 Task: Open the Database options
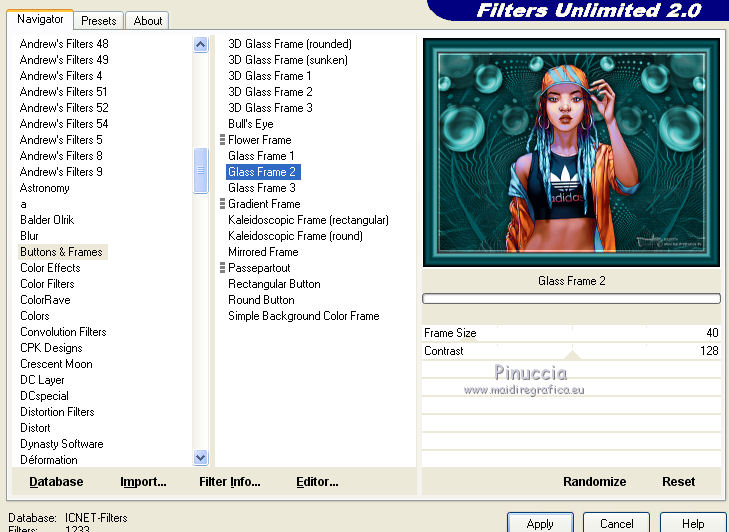point(56,482)
